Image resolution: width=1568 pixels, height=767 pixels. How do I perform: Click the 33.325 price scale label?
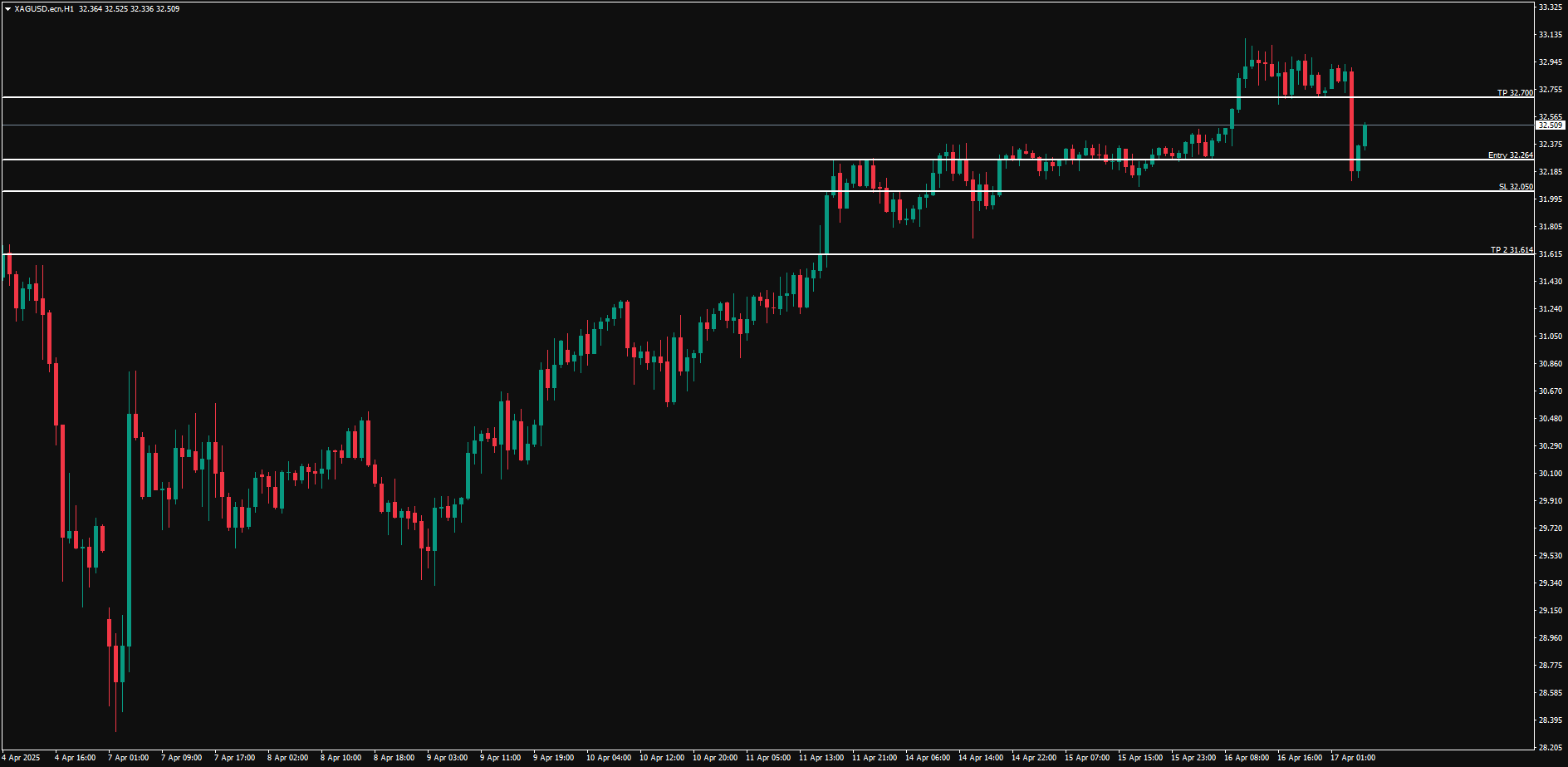(1550, 7)
